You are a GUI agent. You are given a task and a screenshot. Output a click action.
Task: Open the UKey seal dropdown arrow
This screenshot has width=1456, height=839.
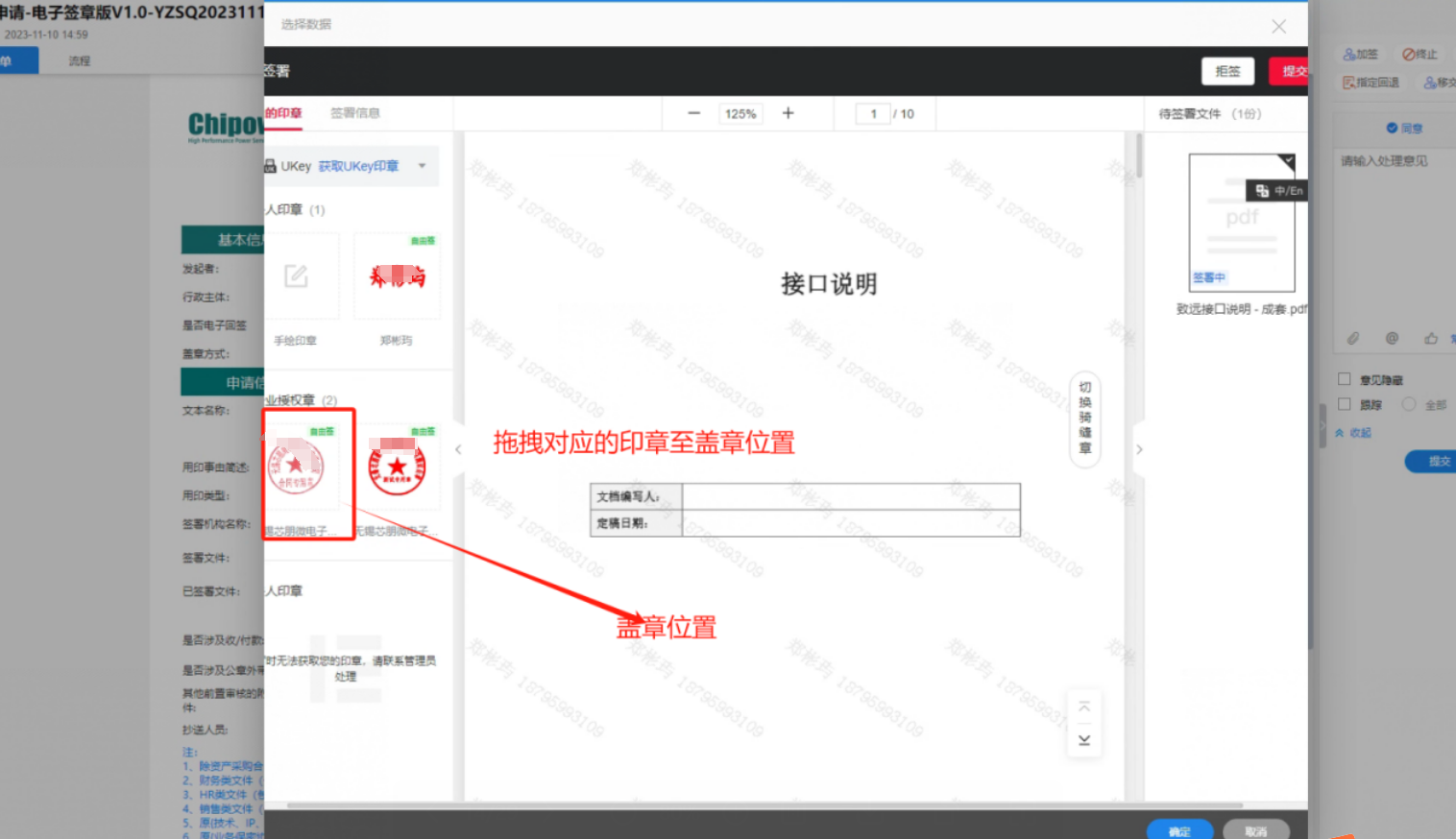click(422, 166)
